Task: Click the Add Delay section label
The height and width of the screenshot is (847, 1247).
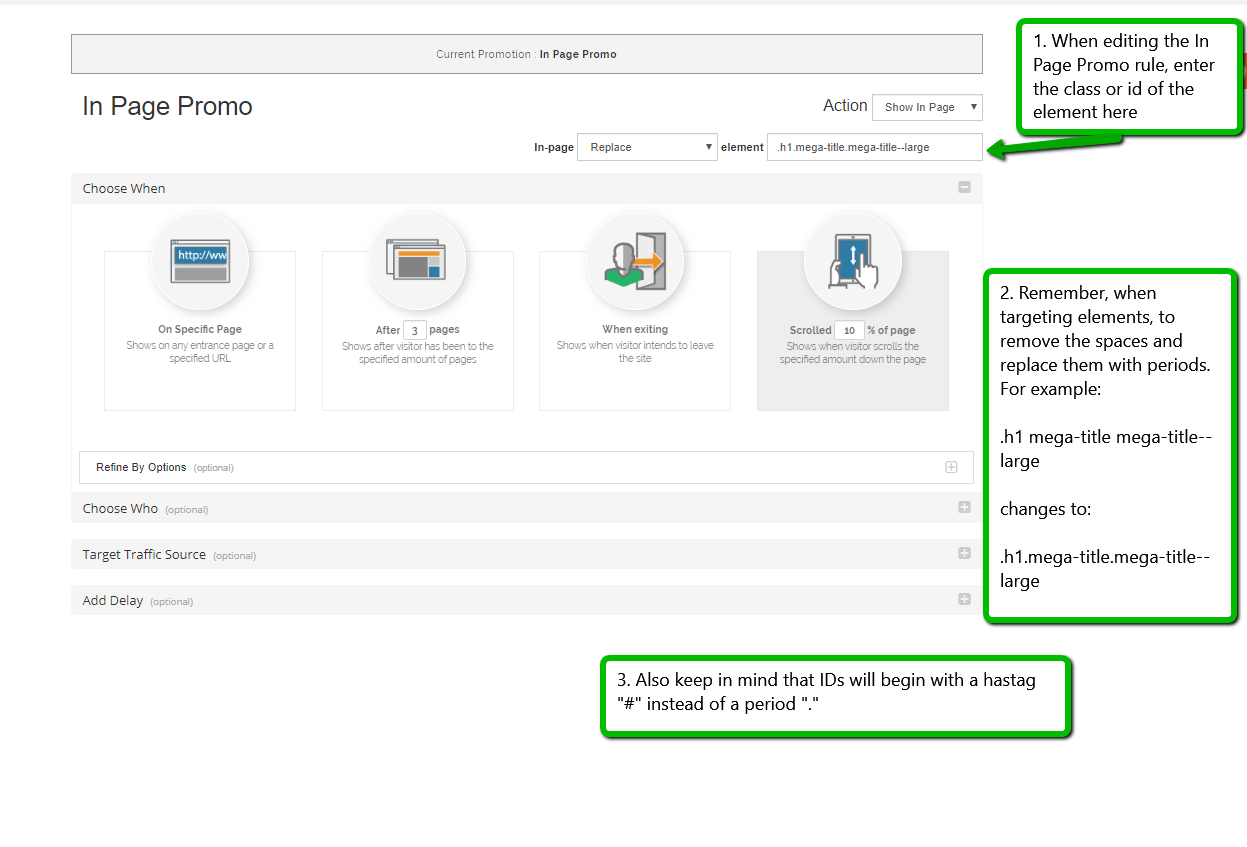Action: pyautogui.click(x=113, y=601)
